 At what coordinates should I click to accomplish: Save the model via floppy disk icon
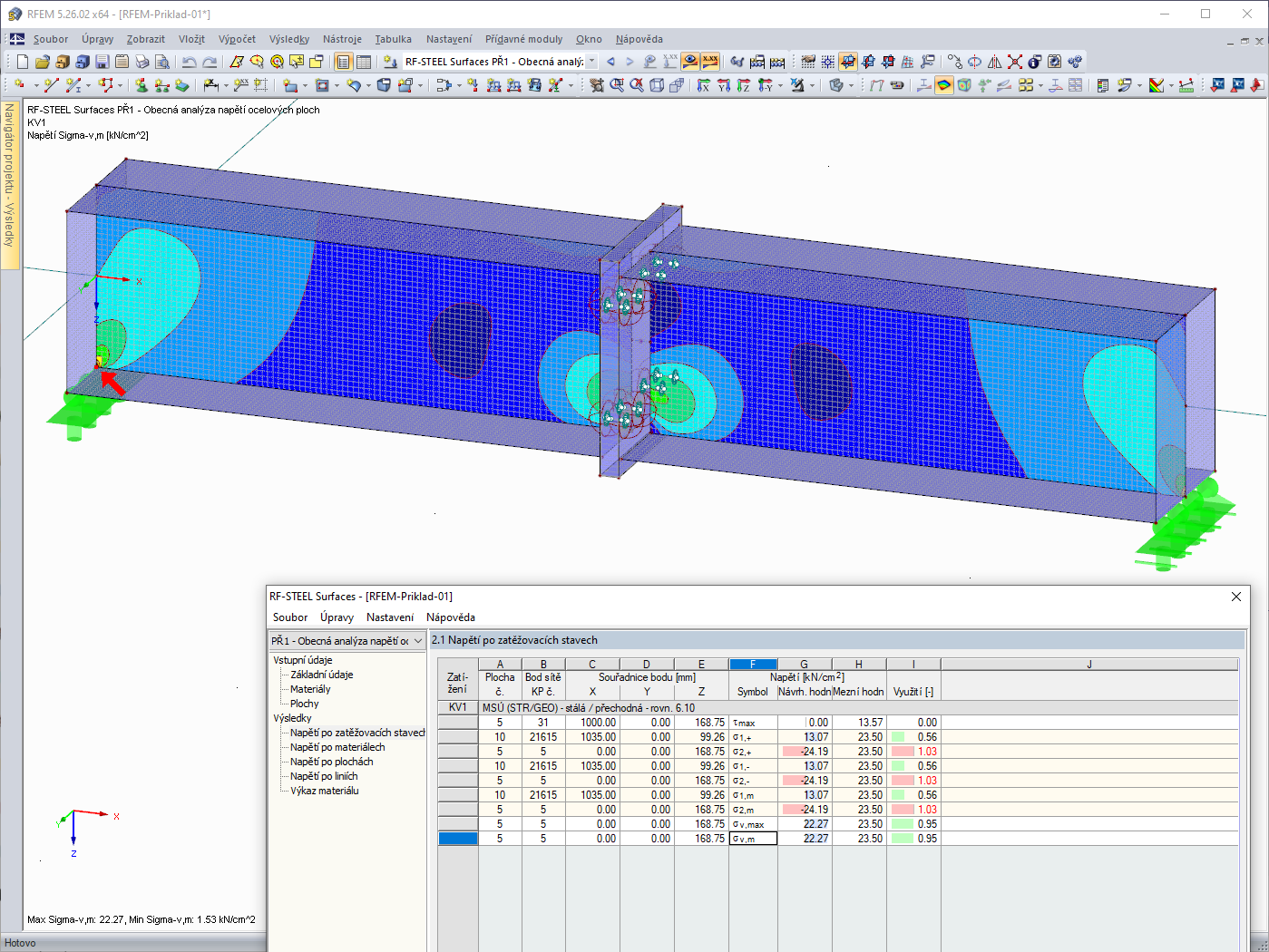point(102,62)
